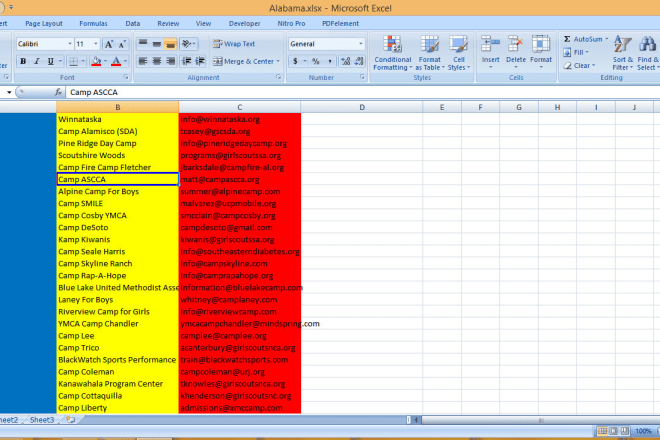The height and width of the screenshot is (440, 660).
Task: Click the formula bar showing Camp ASCCA
Action: [362, 92]
